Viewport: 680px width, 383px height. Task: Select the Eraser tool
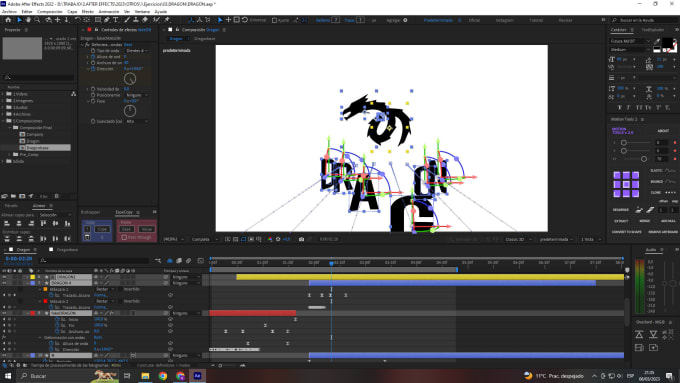[145, 20]
